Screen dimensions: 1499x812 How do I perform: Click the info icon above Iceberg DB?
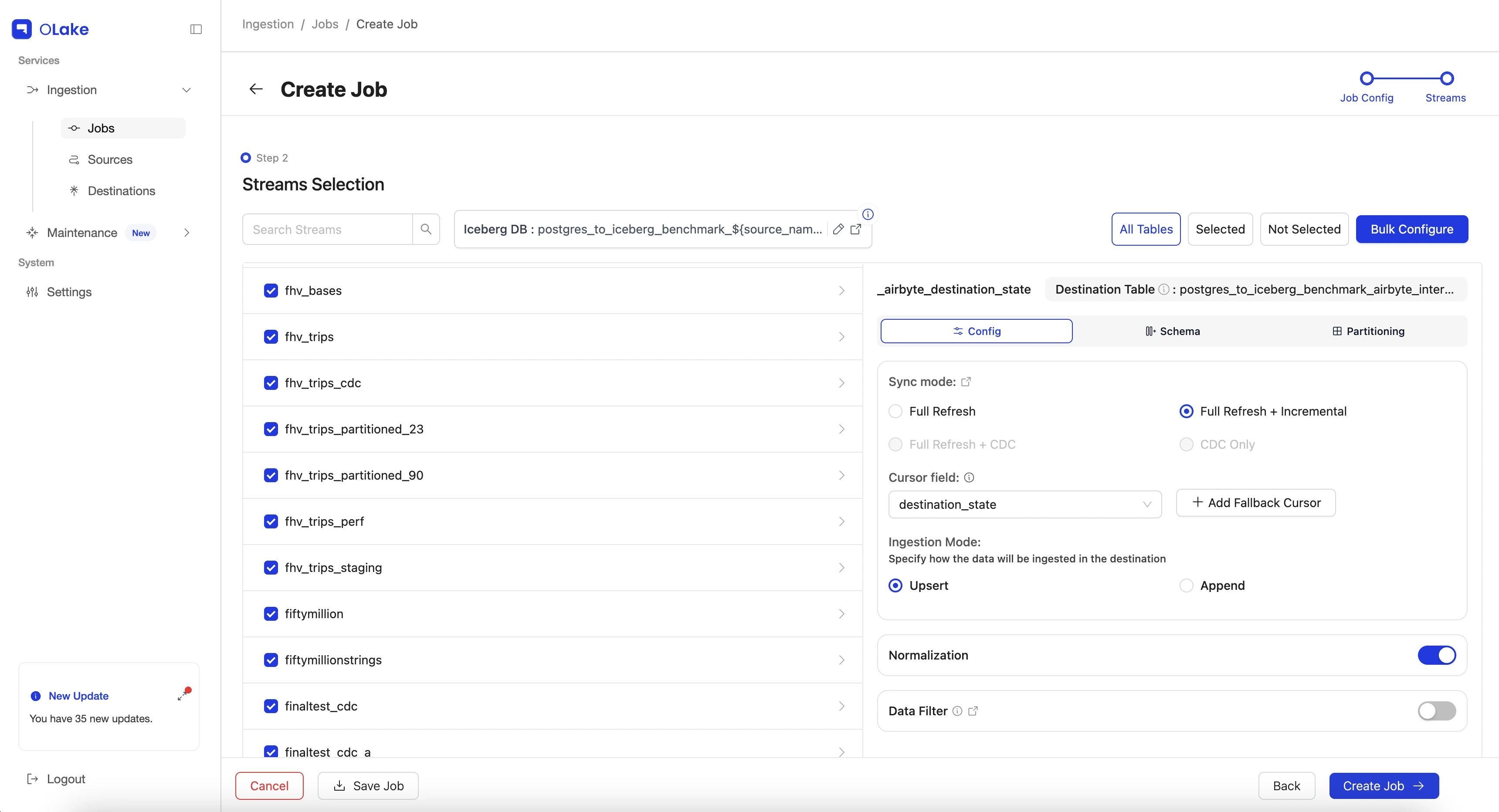[x=868, y=214]
